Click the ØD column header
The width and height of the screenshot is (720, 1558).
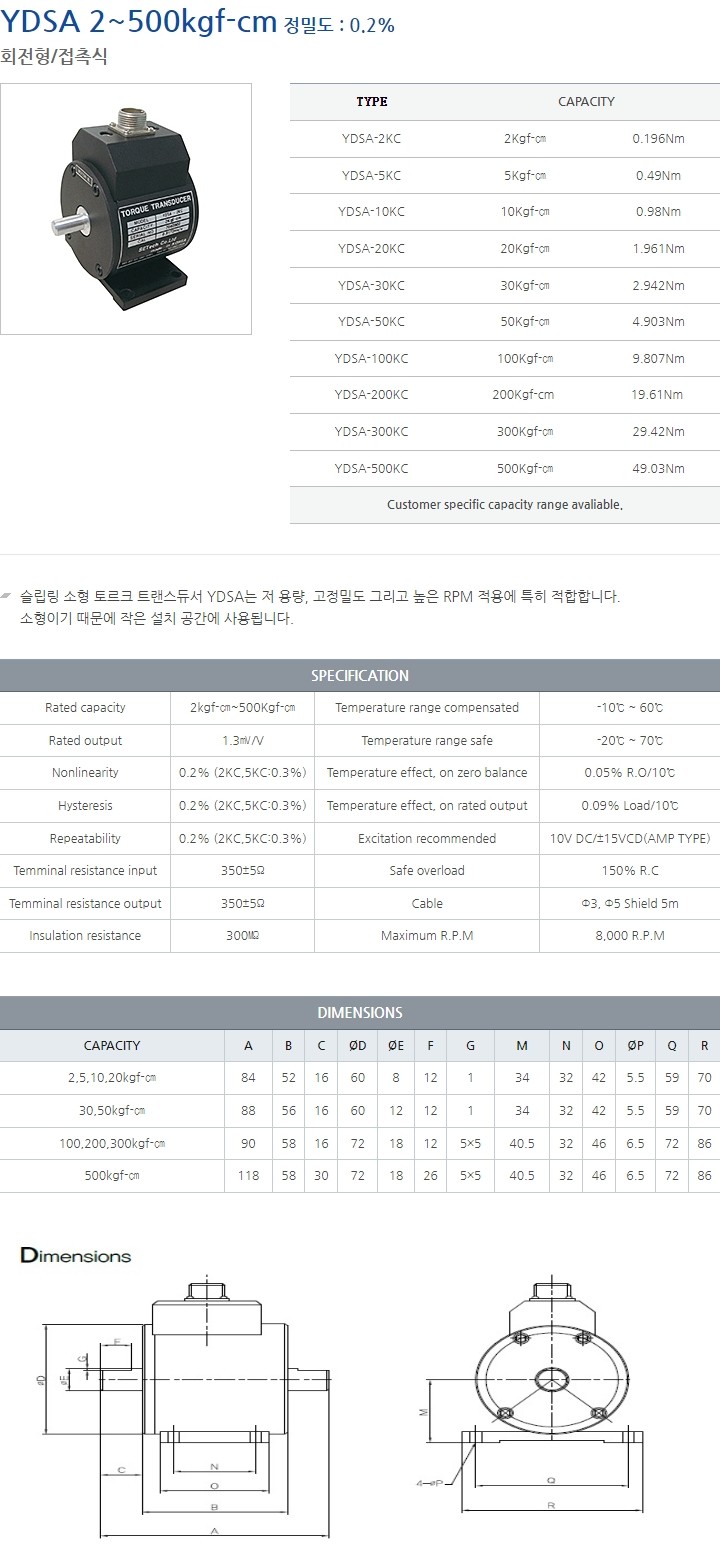(357, 1046)
